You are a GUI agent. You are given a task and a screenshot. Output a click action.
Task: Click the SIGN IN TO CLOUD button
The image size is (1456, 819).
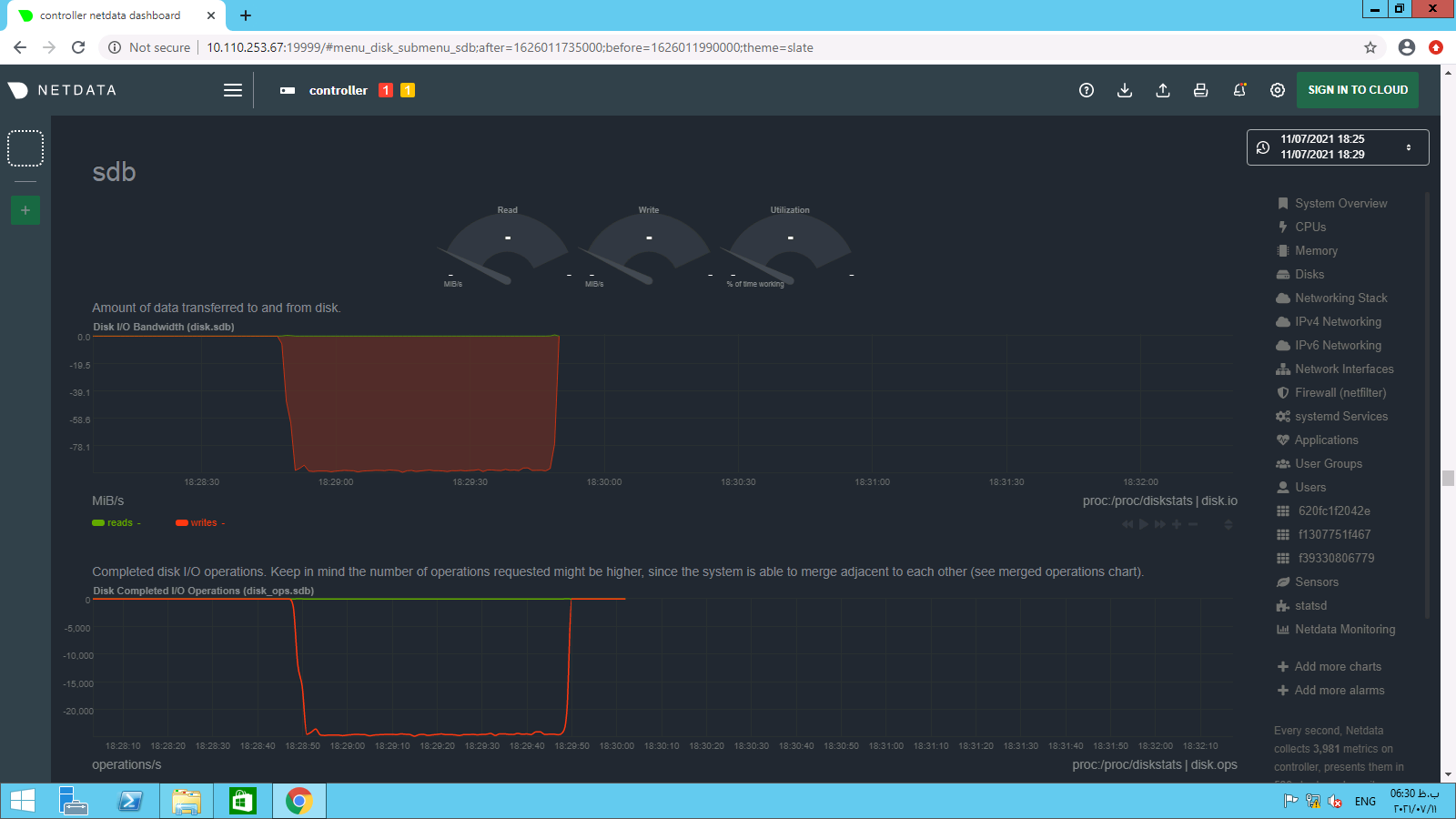tap(1357, 90)
